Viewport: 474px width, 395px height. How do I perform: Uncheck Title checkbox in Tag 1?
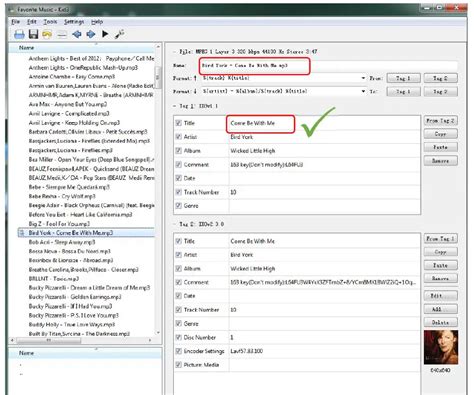point(178,123)
